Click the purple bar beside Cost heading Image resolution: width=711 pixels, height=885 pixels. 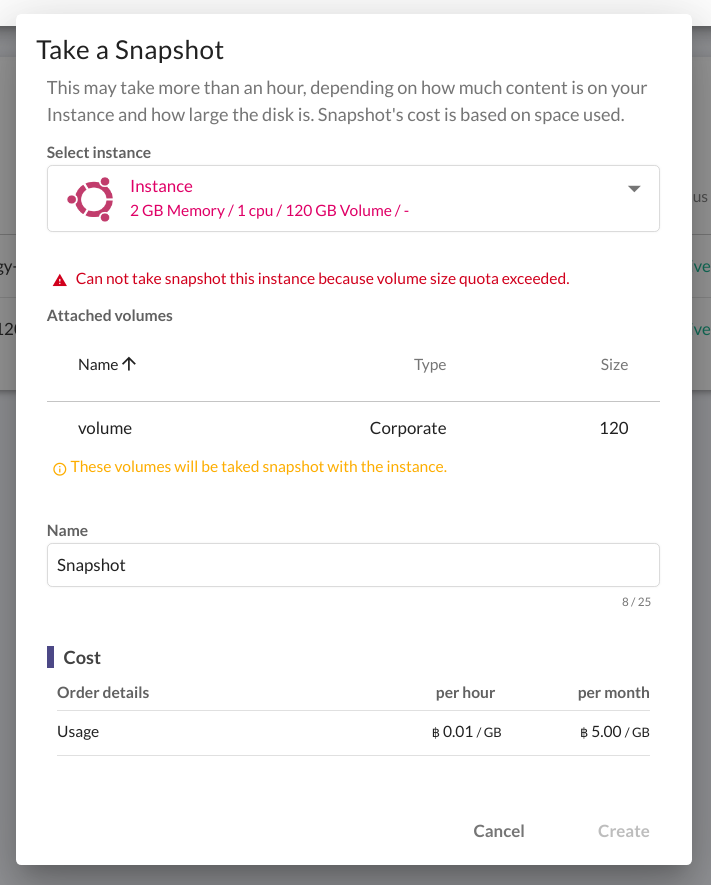(x=50, y=657)
